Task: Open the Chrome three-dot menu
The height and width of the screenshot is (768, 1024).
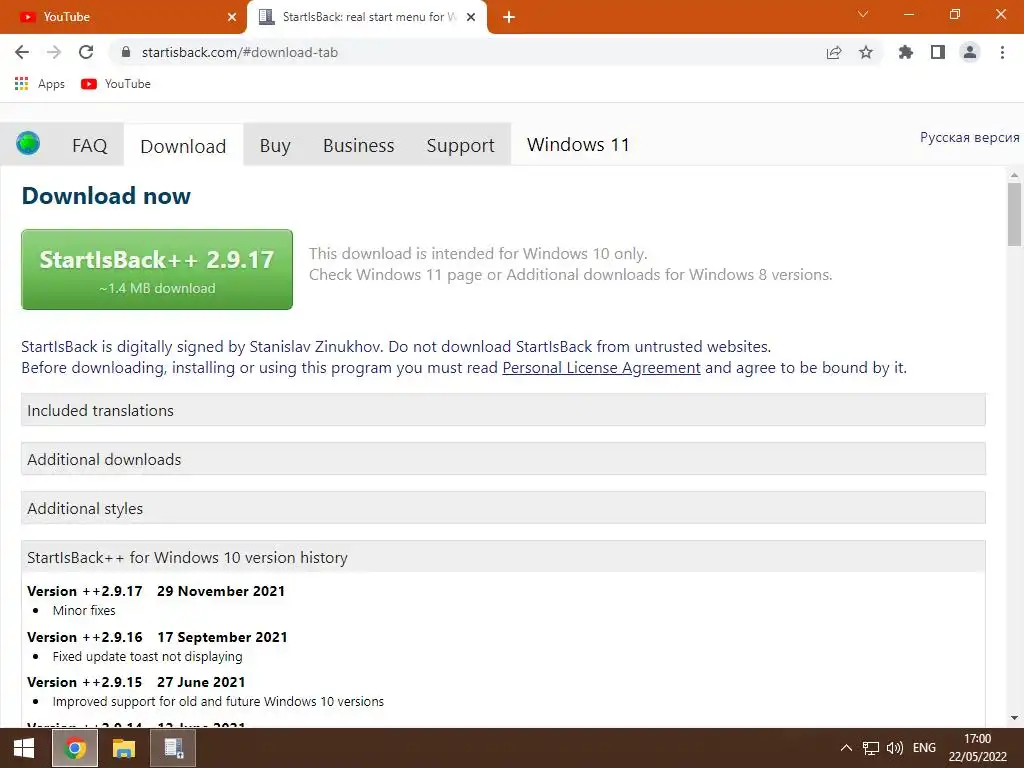Action: pyautogui.click(x=1002, y=52)
